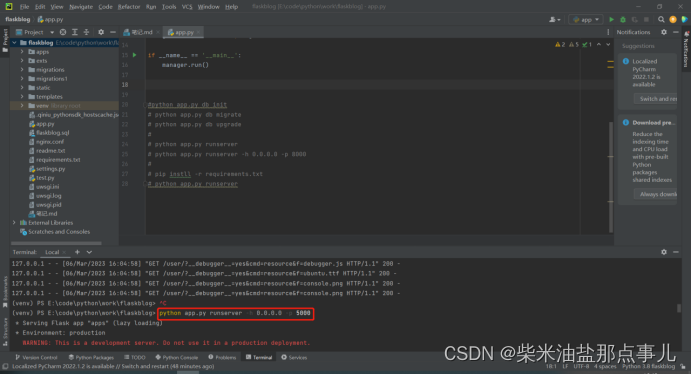
Task: Add new terminal session plus icon
Action: tap(77, 252)
